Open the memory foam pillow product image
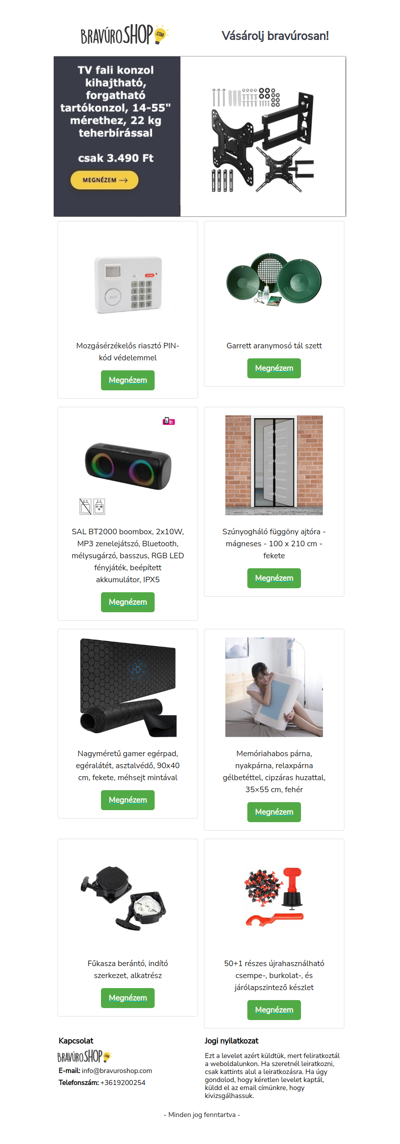The width and height of the screenshot is (400, 1144). 274,687
